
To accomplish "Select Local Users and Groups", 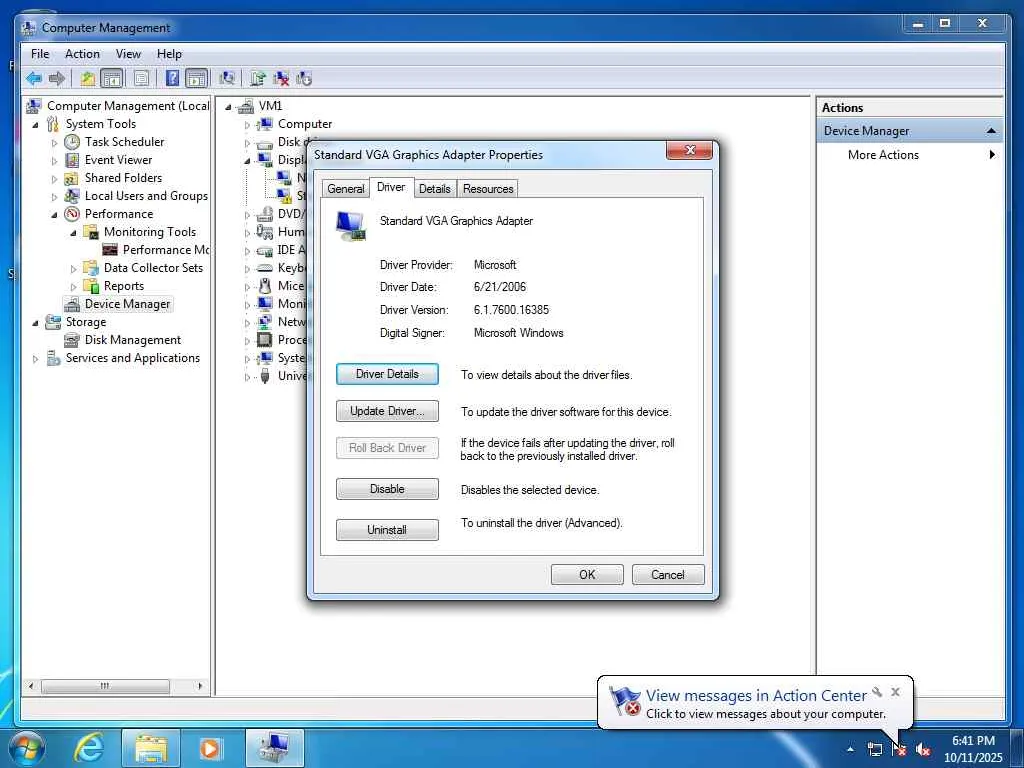I will click(146, 196).
